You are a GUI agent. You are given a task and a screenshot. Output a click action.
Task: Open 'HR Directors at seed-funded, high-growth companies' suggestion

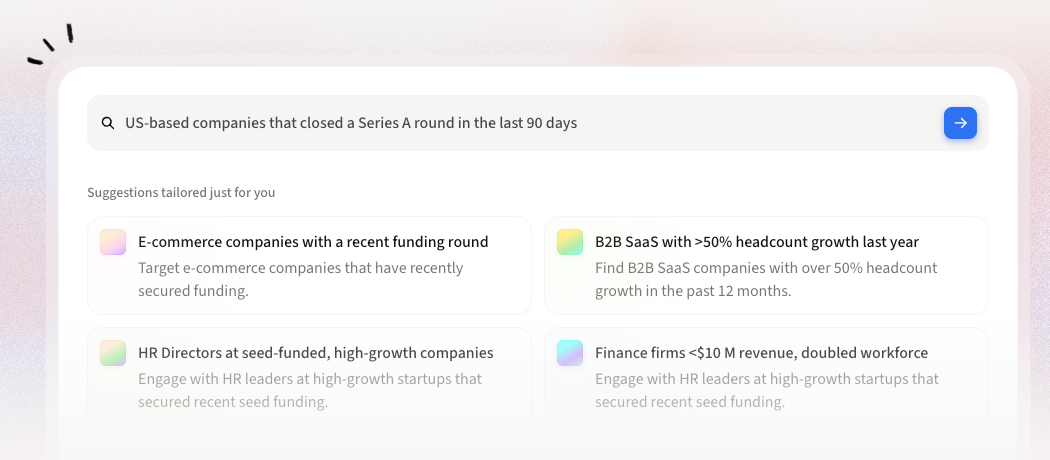315,353
